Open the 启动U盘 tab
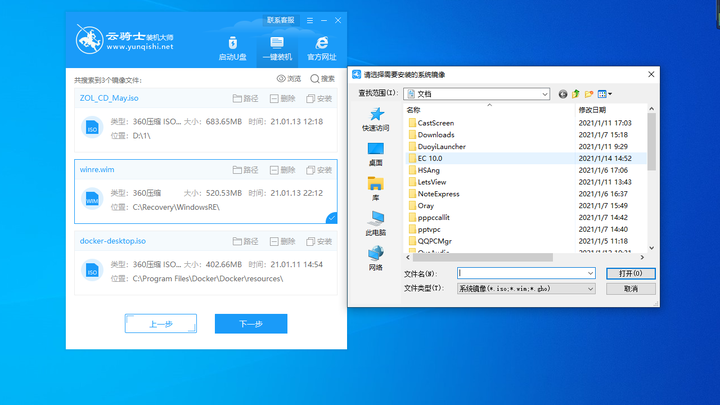 [232, 48]
